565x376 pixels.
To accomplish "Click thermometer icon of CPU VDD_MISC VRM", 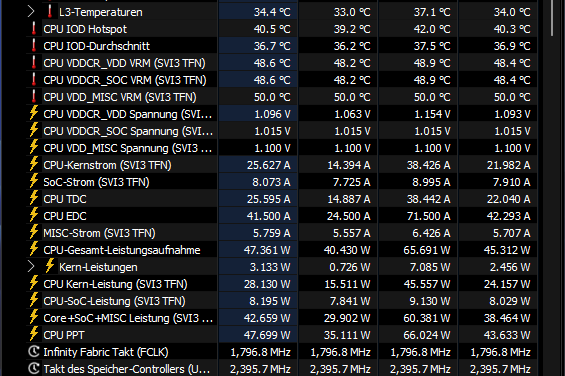I will (34, 96).
